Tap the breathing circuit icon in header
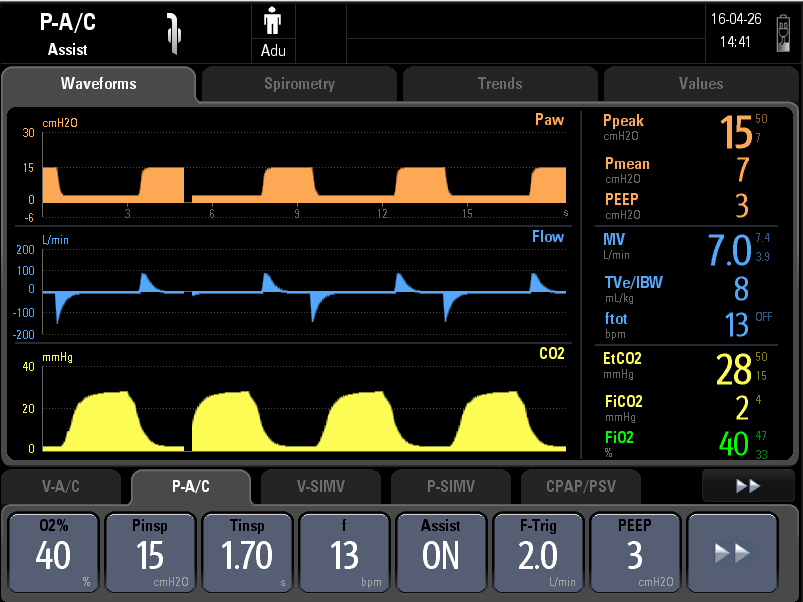 click(174, 34)
